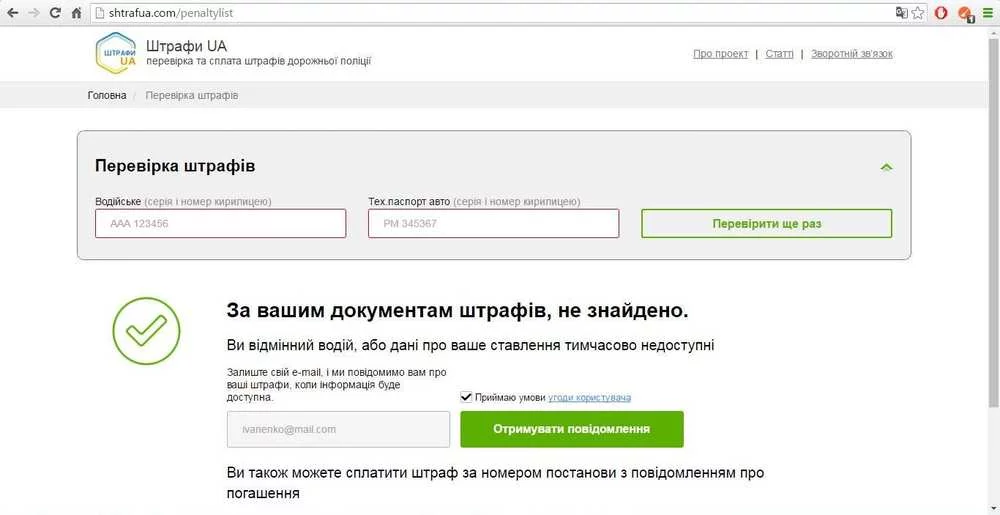Click the green checkmark circle icon

pos(146,331)
